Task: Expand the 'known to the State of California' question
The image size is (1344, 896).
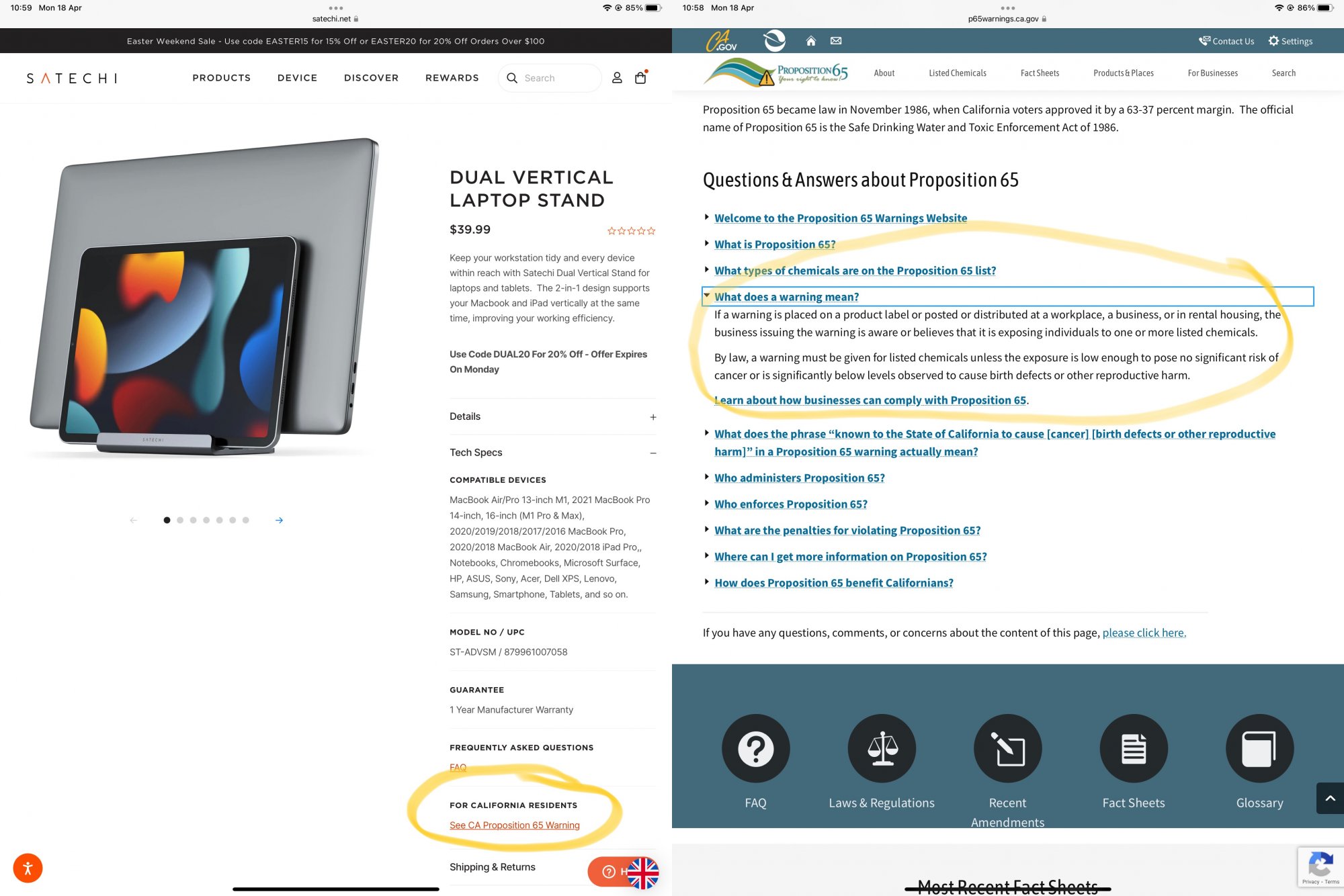Action: coord(995,443)
